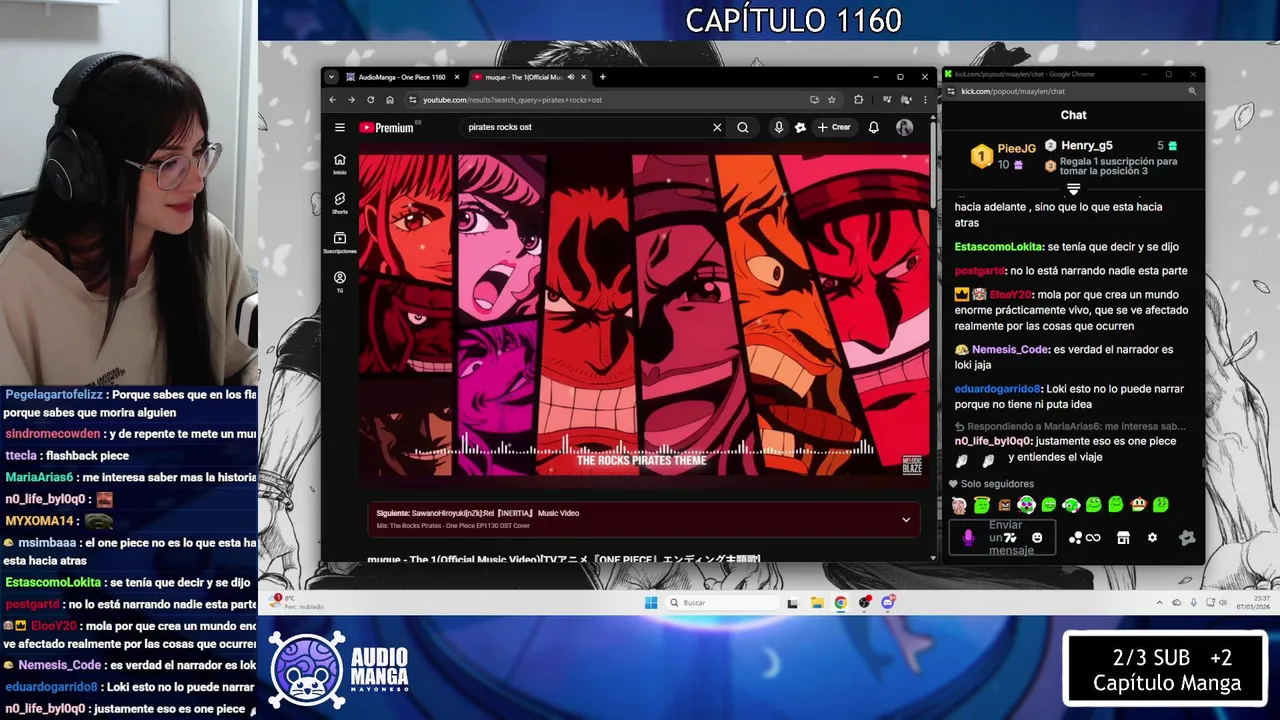Open Henry_g5 in the gift leaderboard
The image size is (1280, 720).
1086,145
